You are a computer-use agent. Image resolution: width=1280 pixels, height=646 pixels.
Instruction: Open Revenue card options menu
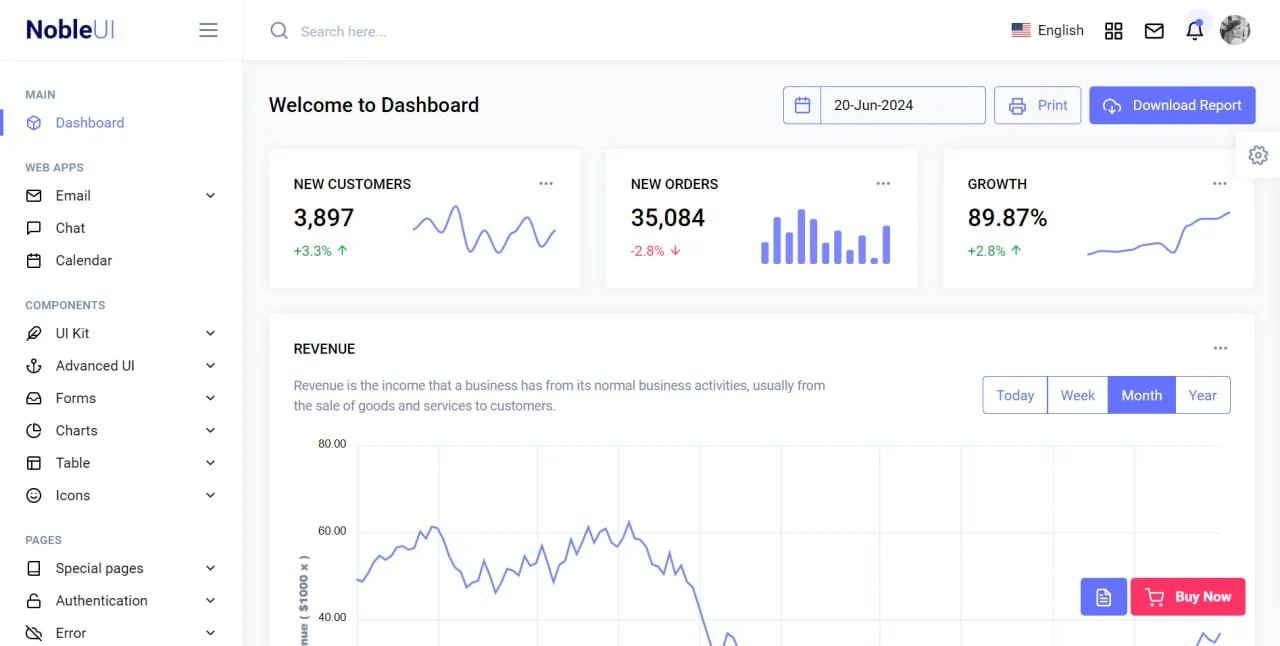1220,348
